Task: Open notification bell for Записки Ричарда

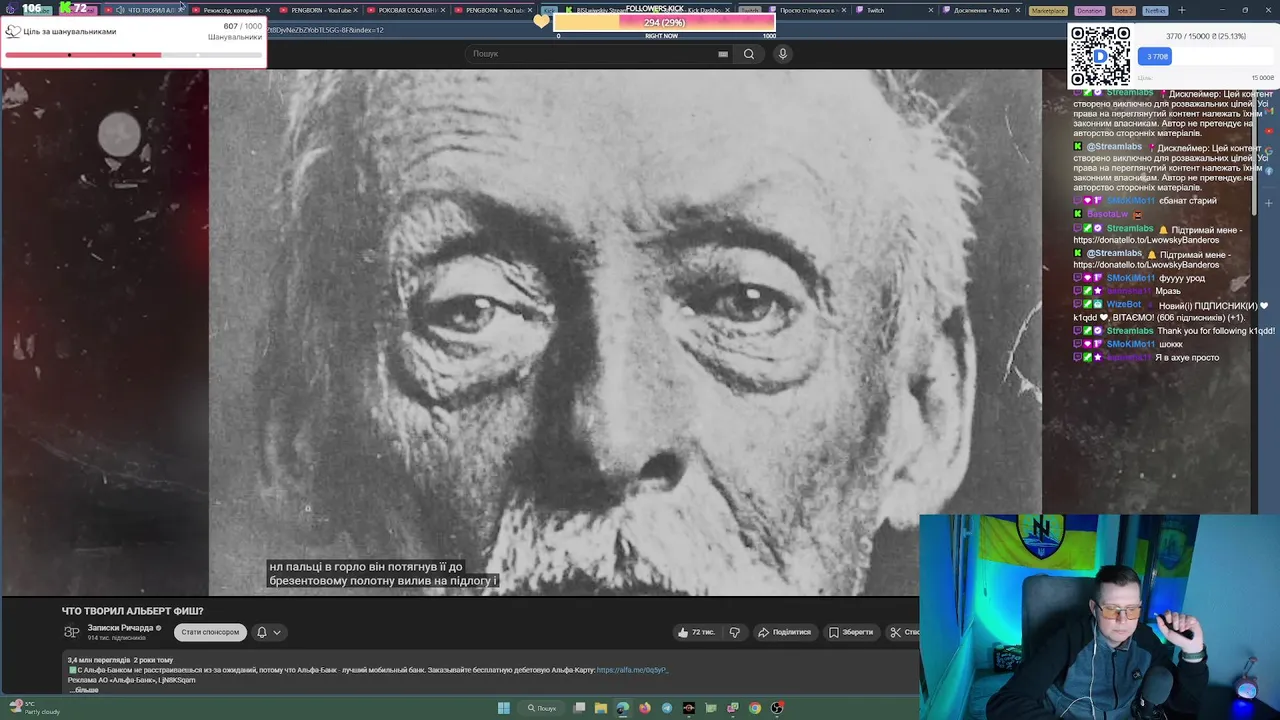Action: click(262, 632)
